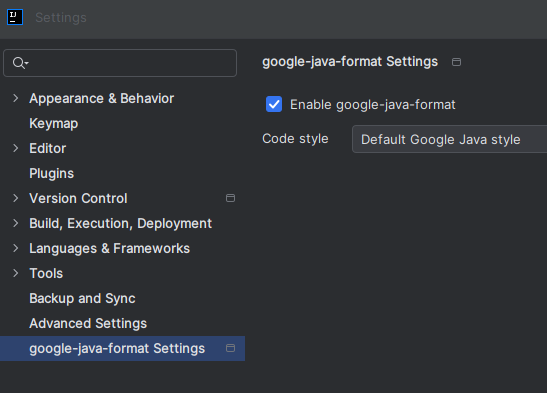This screenshot has width=547, height=393.
Task: Click project-level icon next to page heading
Action: (456, 62)
